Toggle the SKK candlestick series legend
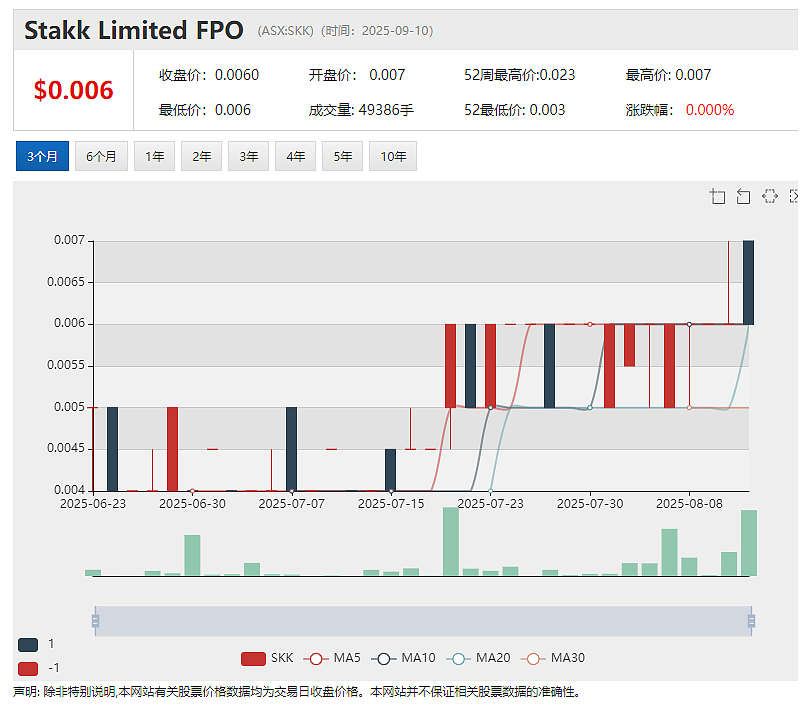The width and height of the screenshot is (812, 707). point(267,658)
